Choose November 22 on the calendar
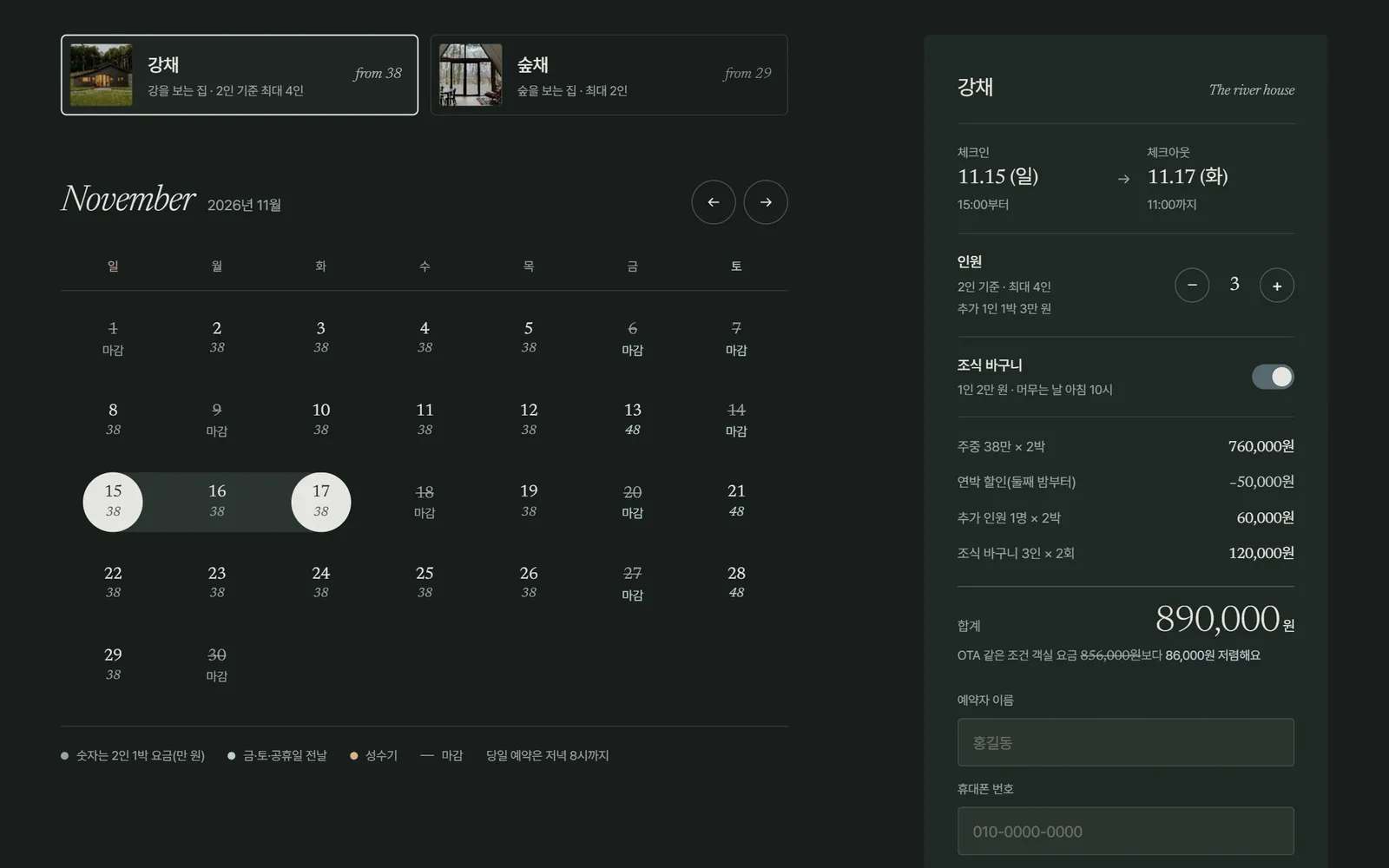The image size is (1389, 868). [x=113, y=582]
